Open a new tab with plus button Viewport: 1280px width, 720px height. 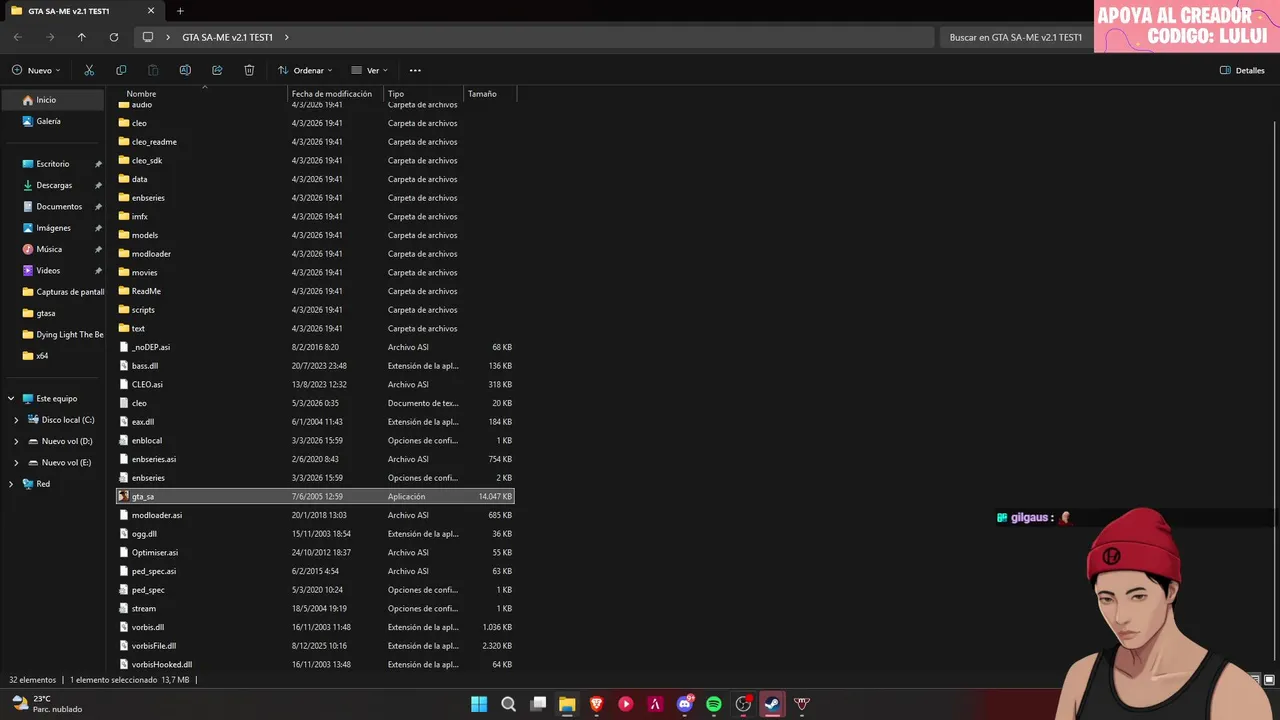coord(180,11)
